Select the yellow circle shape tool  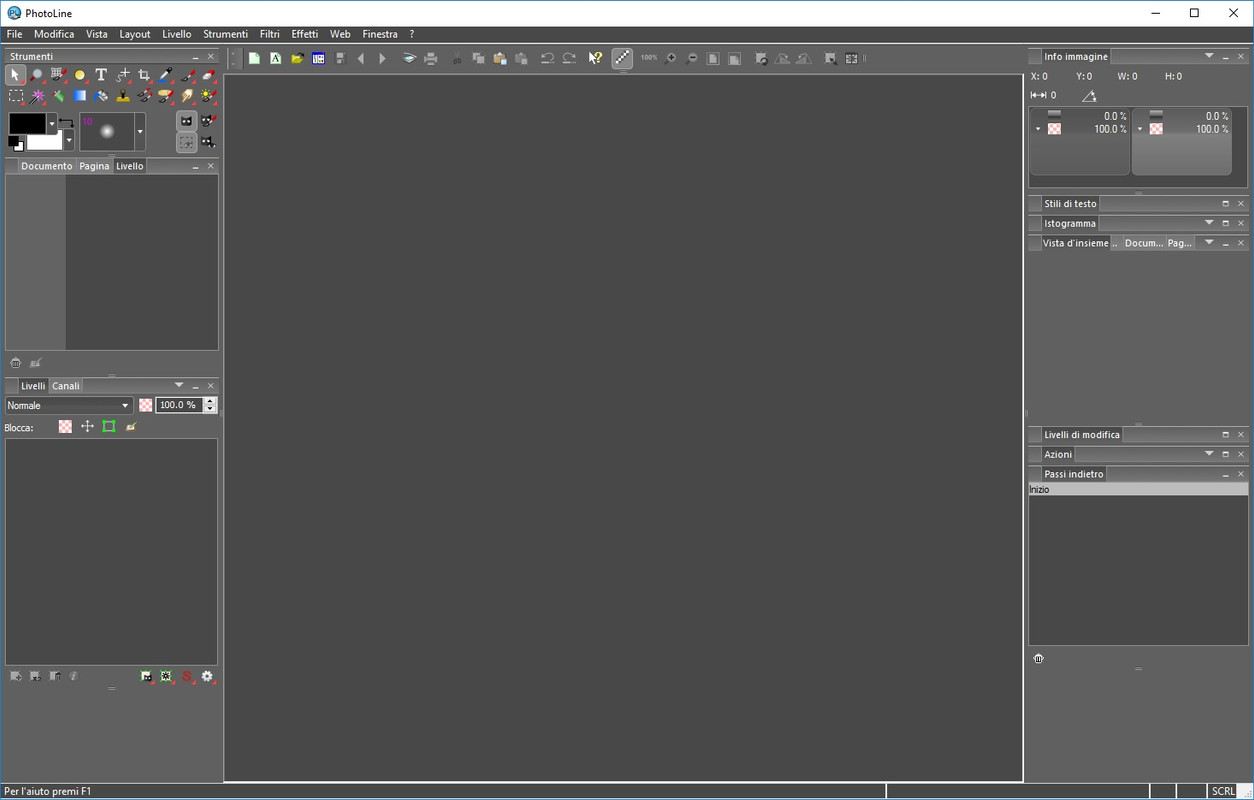(x=80, y=75)
